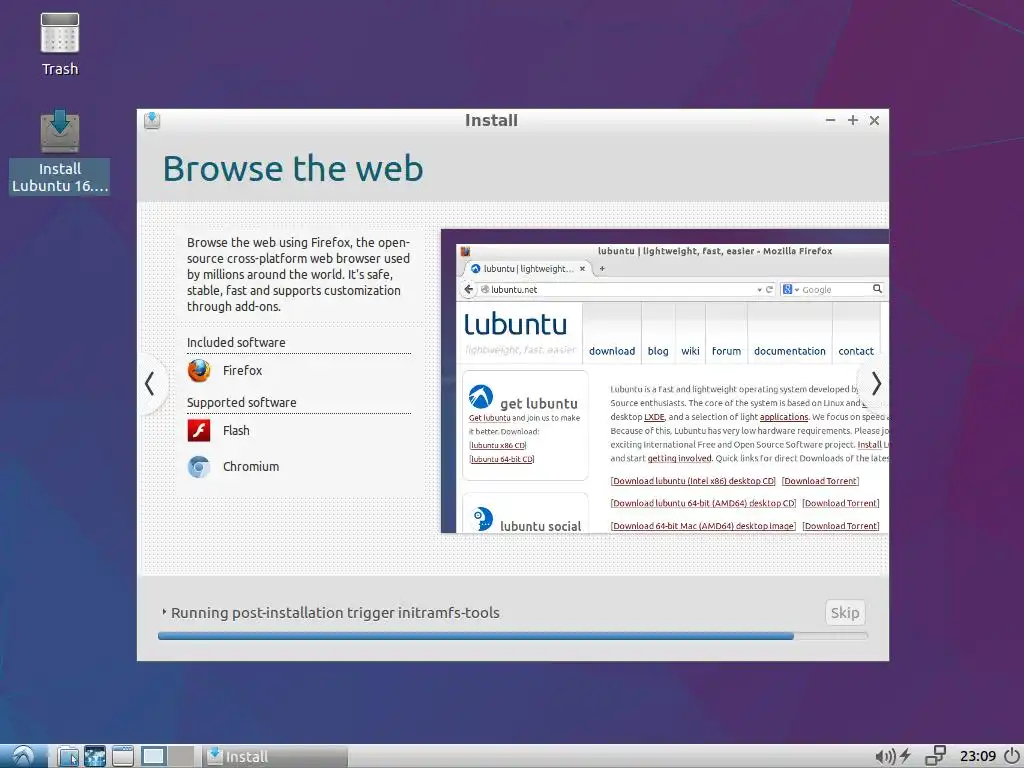Click the power lightning bolt tray icon
The width and height of the screenshot is (1024, 768).
pos(905,756)
